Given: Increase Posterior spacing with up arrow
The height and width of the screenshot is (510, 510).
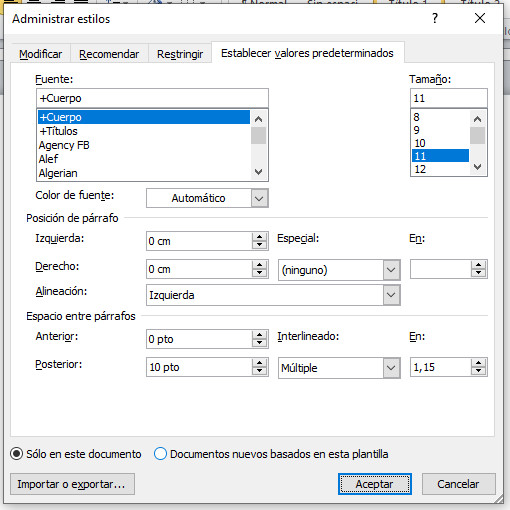Looking at the screenshot, I should [x=259, y=363].
